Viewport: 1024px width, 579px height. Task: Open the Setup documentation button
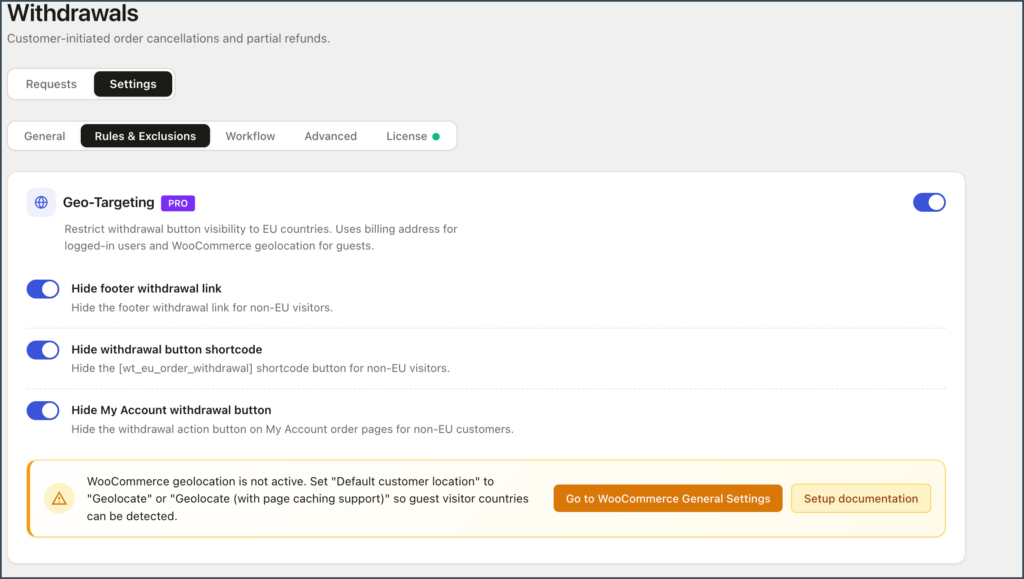861,499
